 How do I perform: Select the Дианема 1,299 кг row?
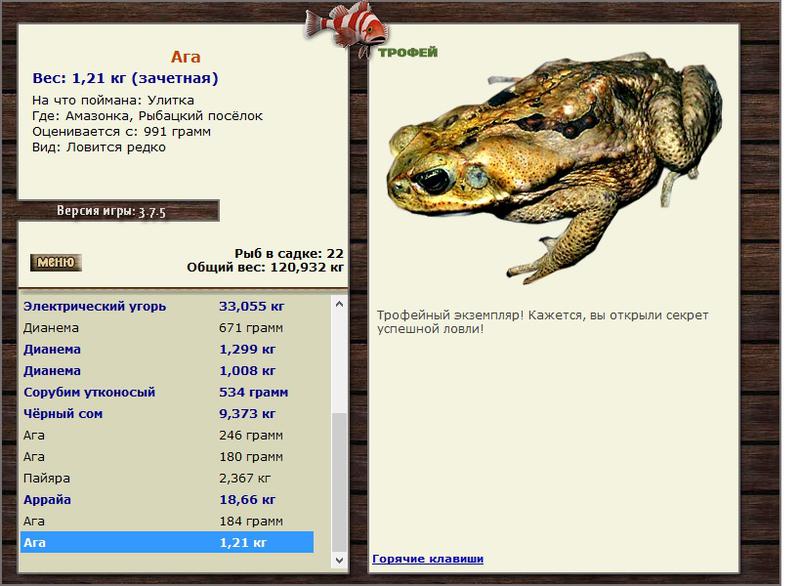tap(167, 349)
